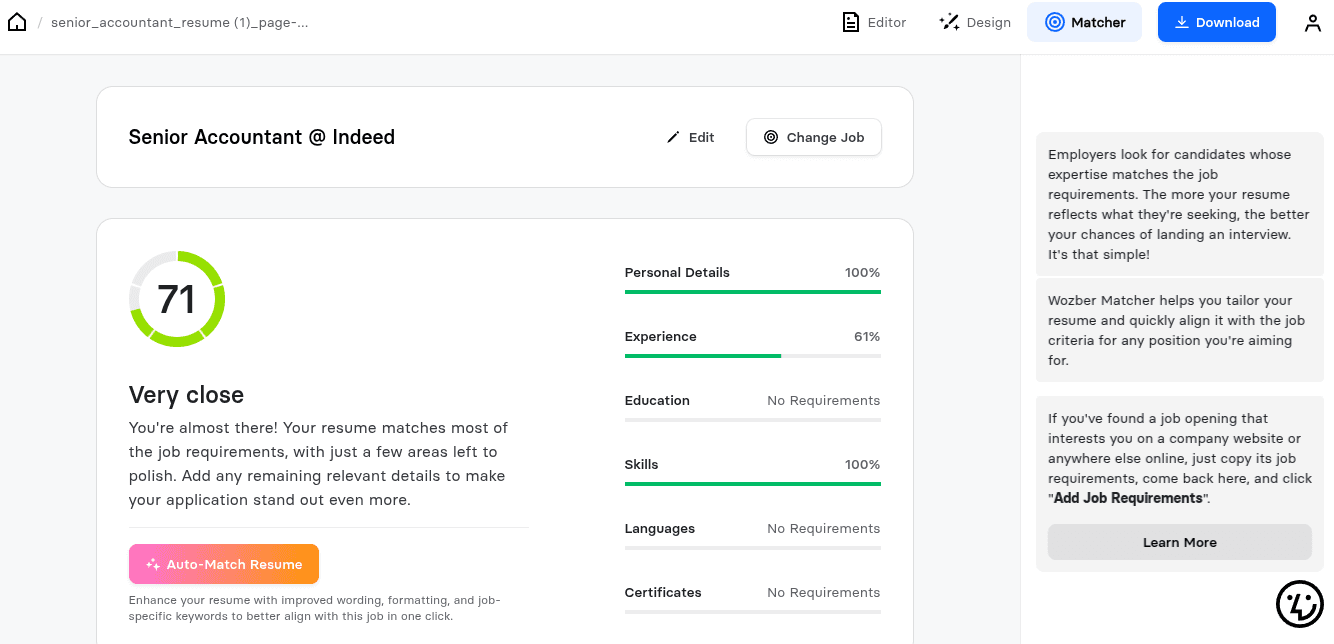The width and height of the screenshot is (1334, 644).
Task: Select the Matcher tab
Action: 1085,22
